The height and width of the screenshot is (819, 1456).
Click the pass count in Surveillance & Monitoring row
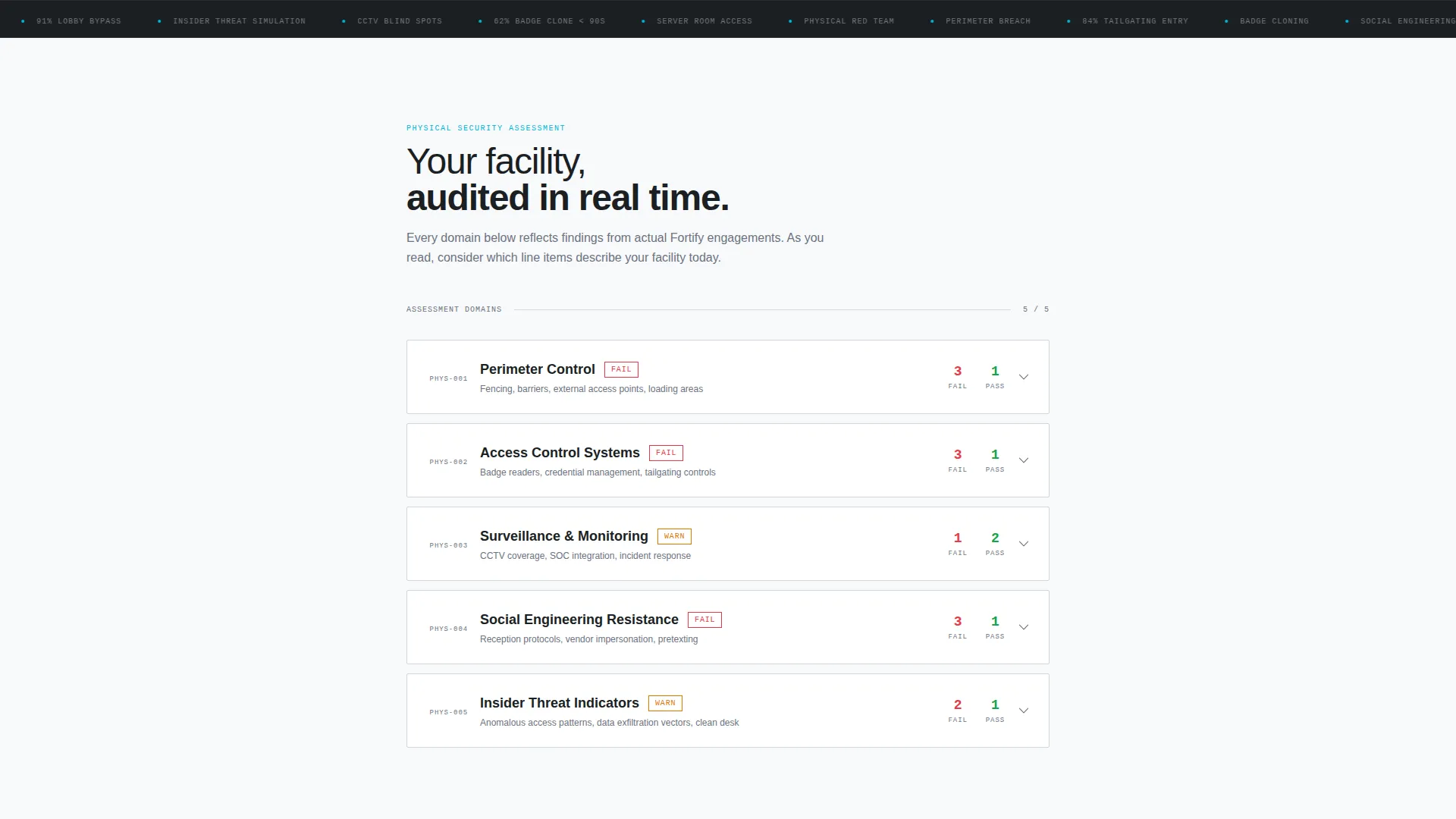point(995,538)
